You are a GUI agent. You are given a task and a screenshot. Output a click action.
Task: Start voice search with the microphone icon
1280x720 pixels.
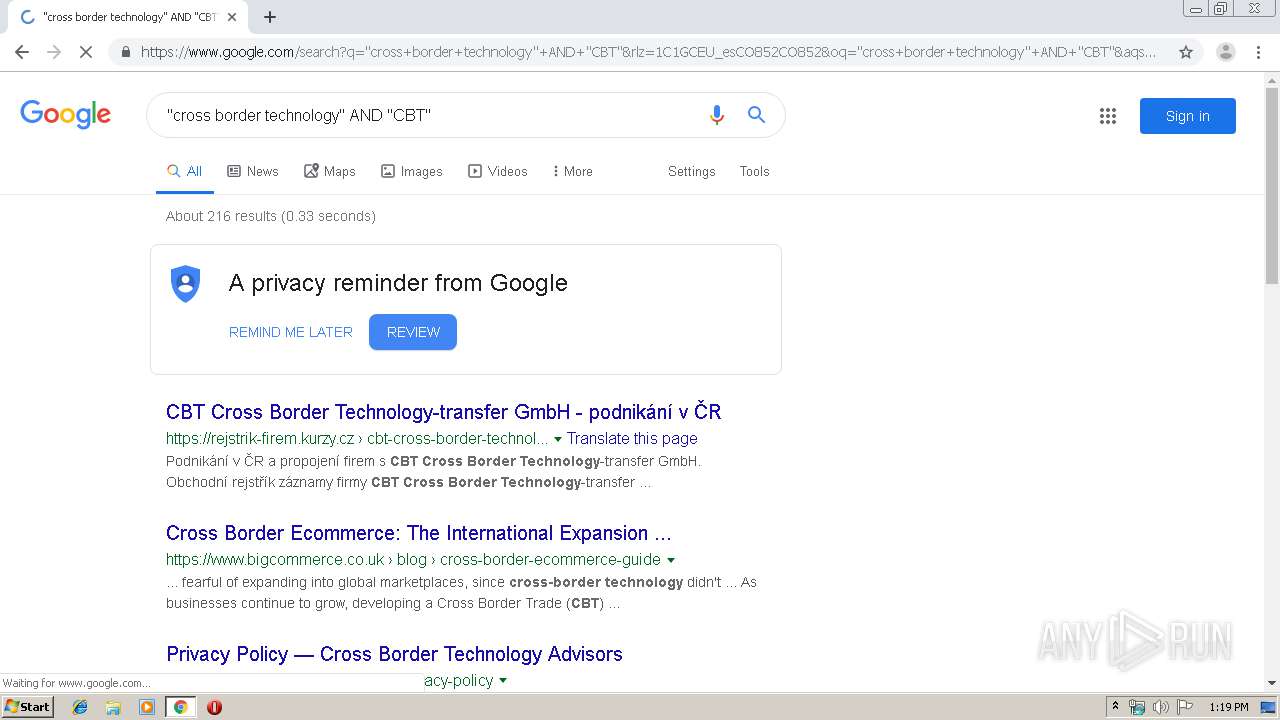(716, 115)
